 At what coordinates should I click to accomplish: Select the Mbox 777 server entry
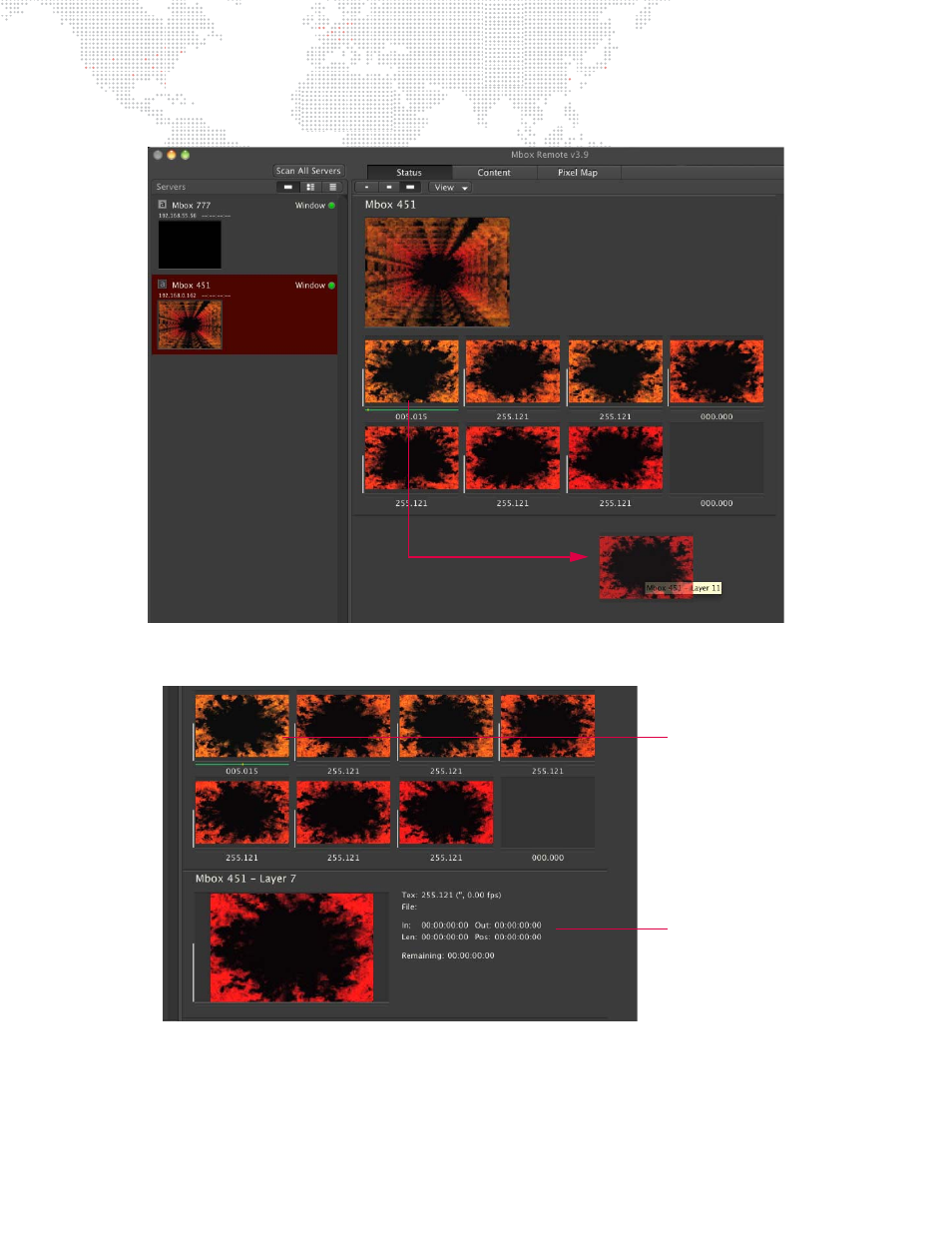[x=244, y=233]
